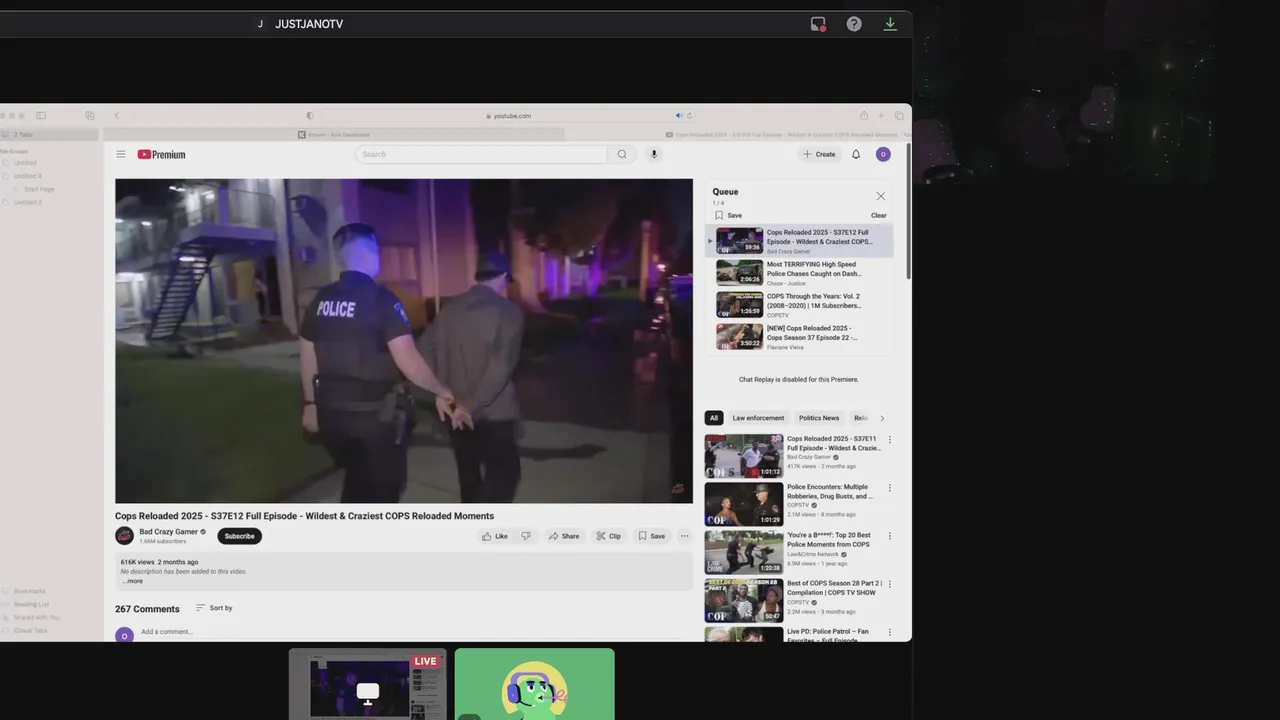Open options menu for Police Encounters video

(890, 488)
